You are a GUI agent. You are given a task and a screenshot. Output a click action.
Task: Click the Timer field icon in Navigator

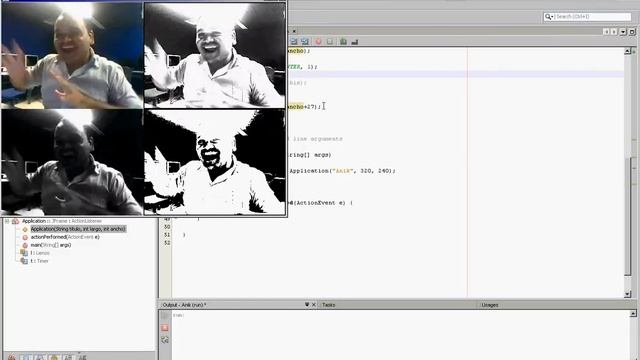coord(24,261)
